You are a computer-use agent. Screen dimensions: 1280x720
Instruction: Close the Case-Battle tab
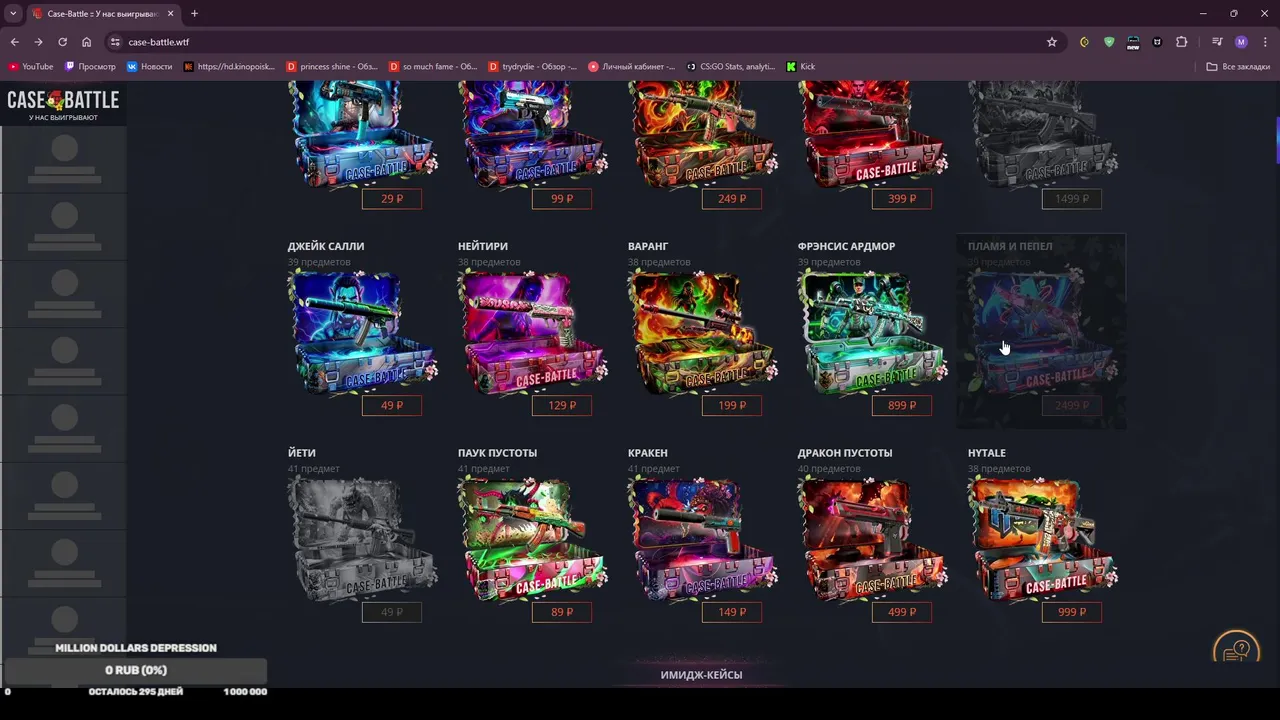(x=169, y=13)
